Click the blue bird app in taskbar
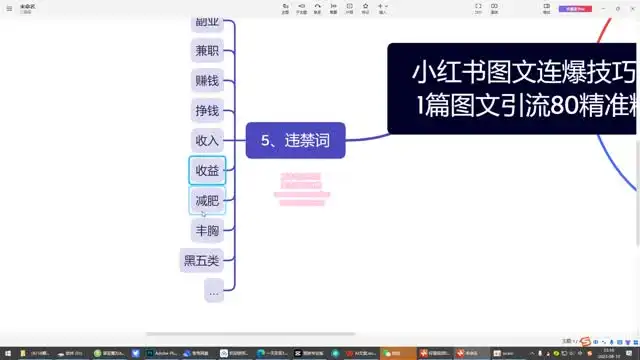640x360 pixels. (136, 353)
